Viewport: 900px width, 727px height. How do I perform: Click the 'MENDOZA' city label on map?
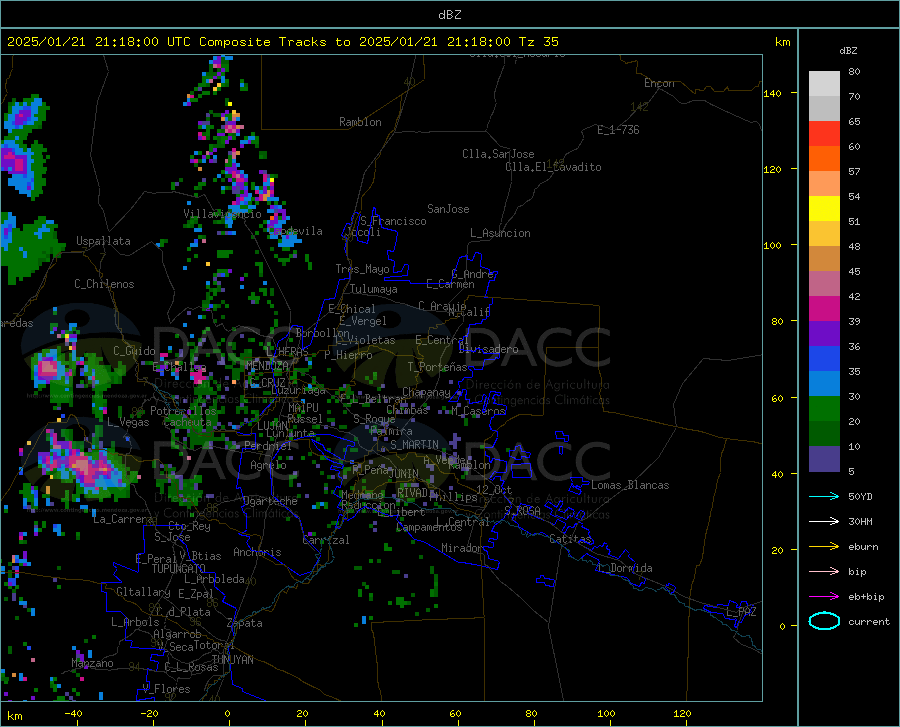pyautogui.click(x=267, y=366)
